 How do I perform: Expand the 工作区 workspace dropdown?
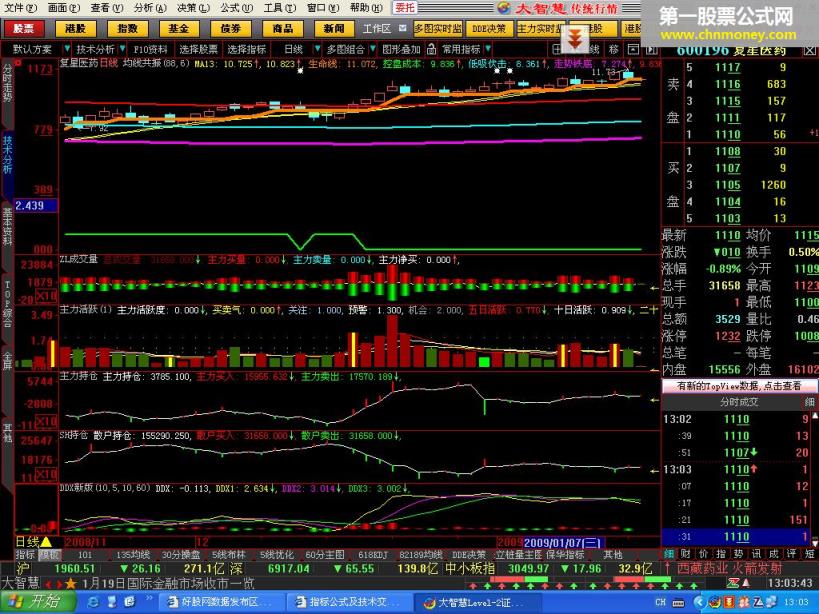[x=402, y=28]
